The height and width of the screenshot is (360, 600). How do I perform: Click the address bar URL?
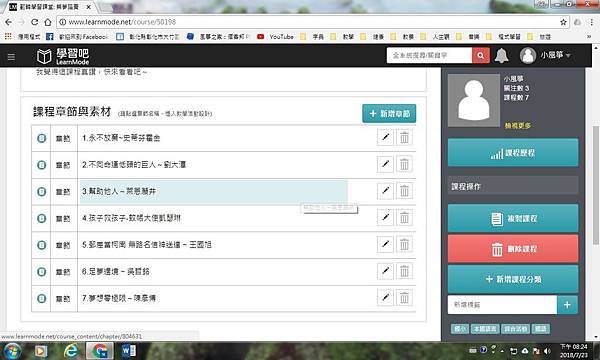[122, 22]
